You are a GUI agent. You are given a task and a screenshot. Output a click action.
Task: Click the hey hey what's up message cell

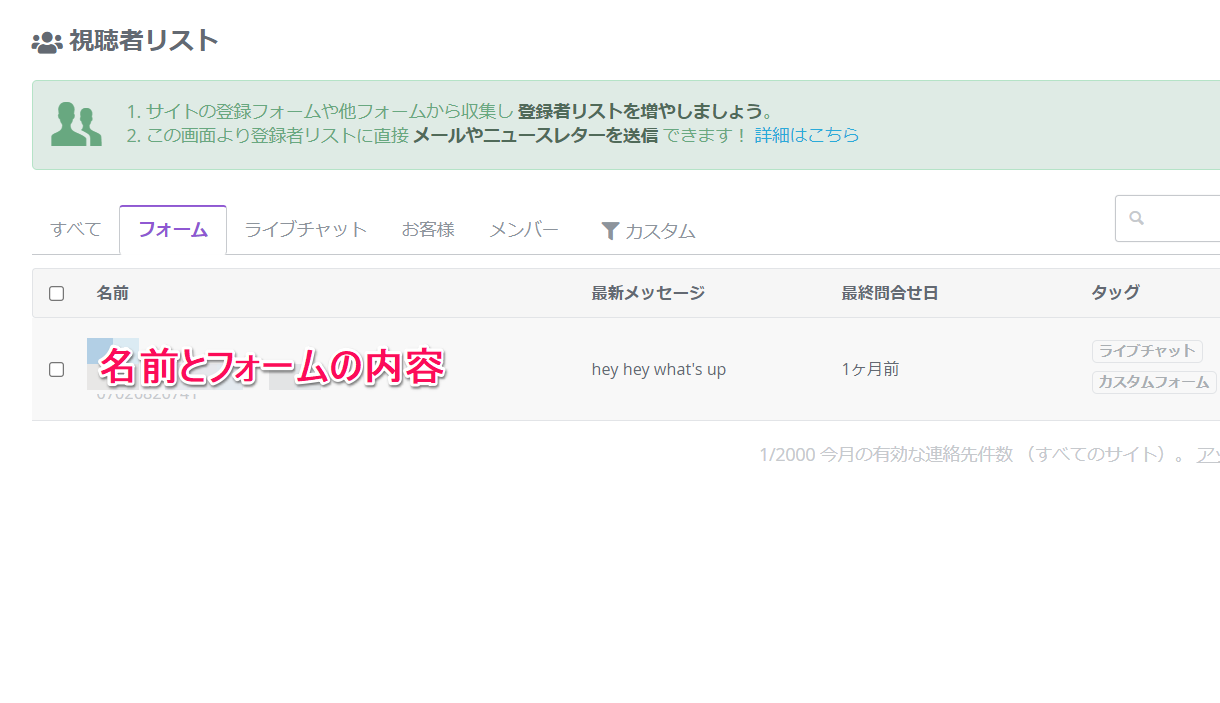(x=659, y=369)
